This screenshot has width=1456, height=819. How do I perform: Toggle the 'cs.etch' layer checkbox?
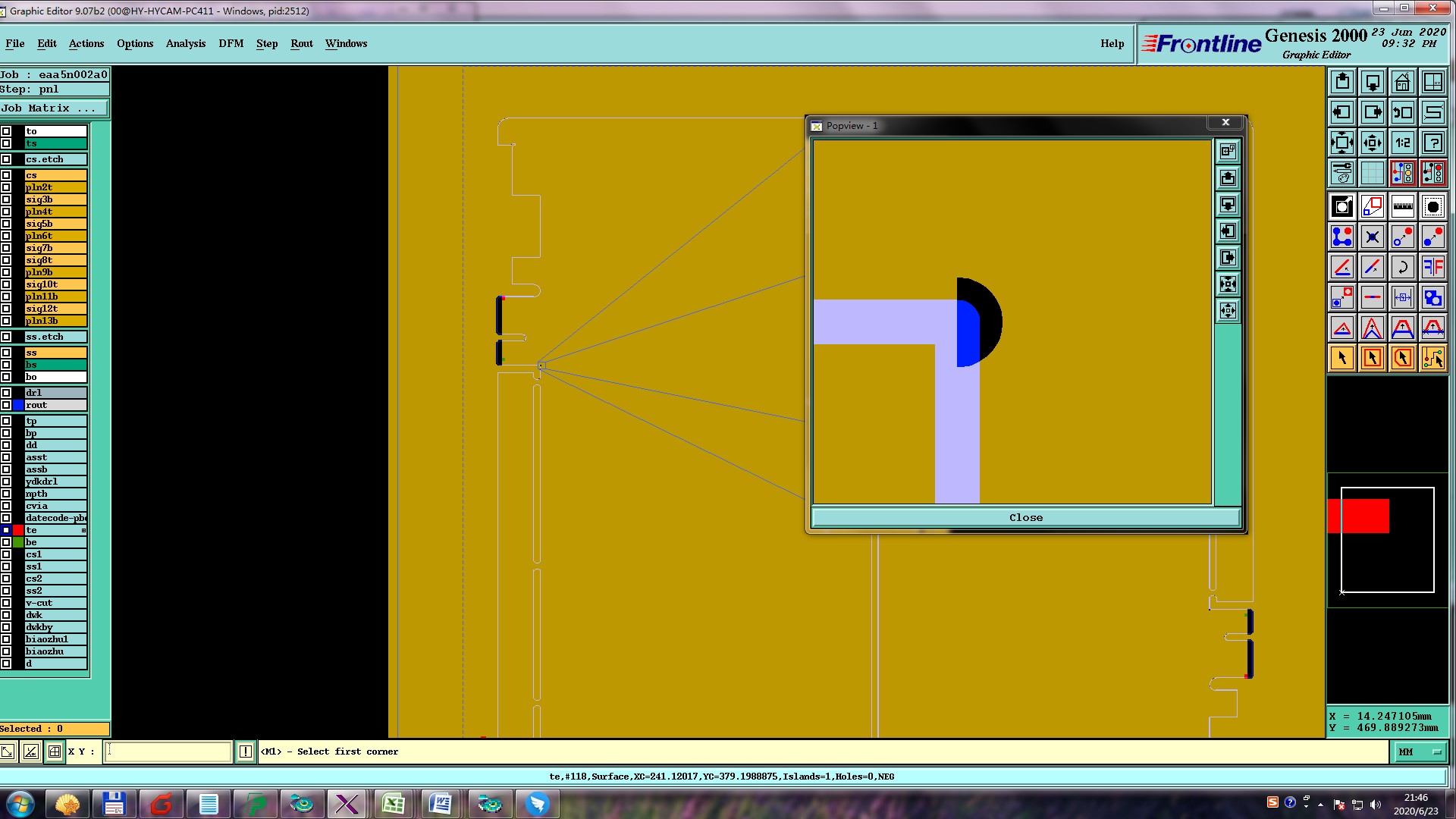coord(6,159)
